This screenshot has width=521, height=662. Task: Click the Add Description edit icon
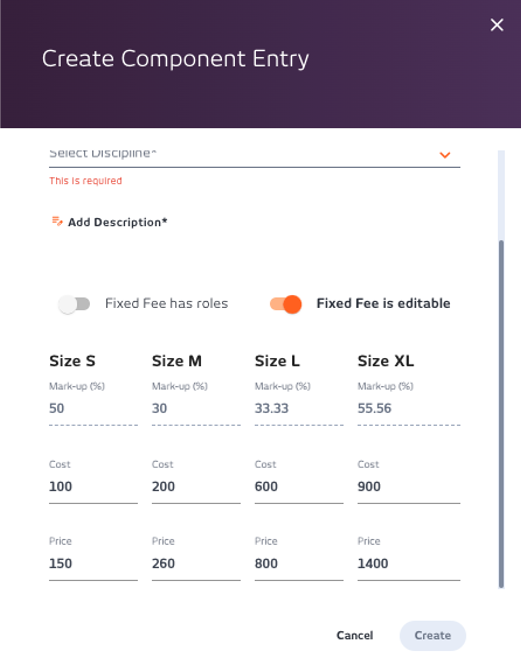[57, 221]
